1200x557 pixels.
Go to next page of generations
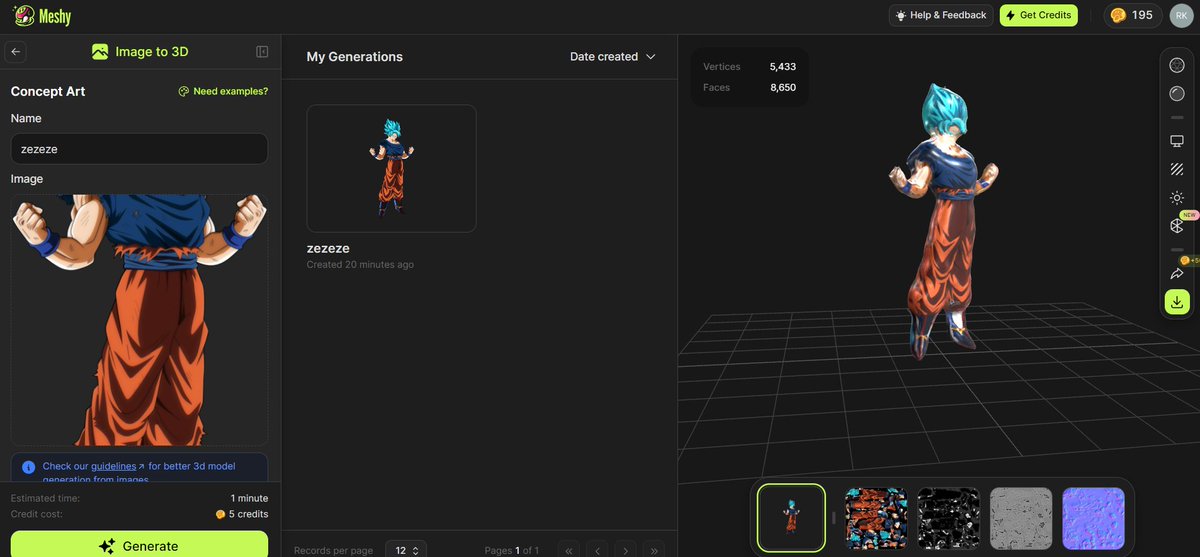tap(625, 550)
